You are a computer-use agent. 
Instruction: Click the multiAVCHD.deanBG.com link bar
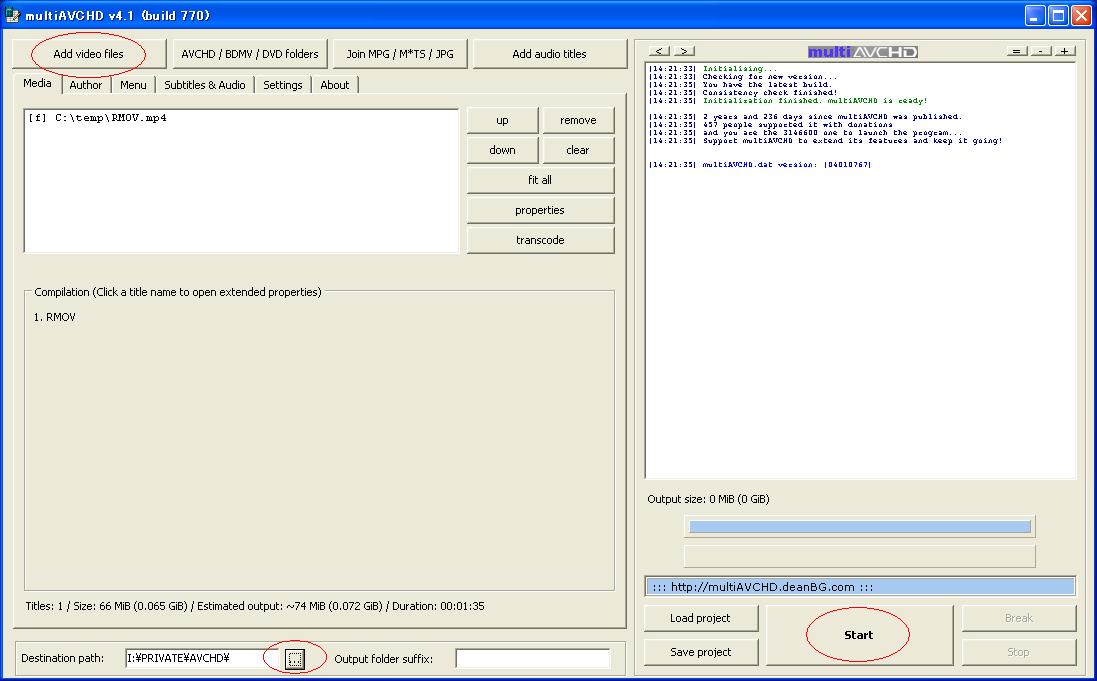tap(860, 587)
